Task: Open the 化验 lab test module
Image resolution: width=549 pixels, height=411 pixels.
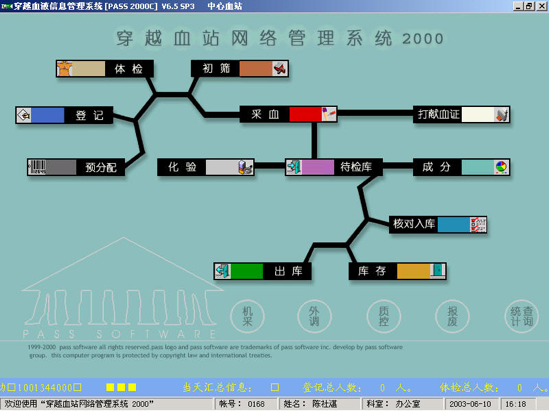Action: tap(206, 167)
